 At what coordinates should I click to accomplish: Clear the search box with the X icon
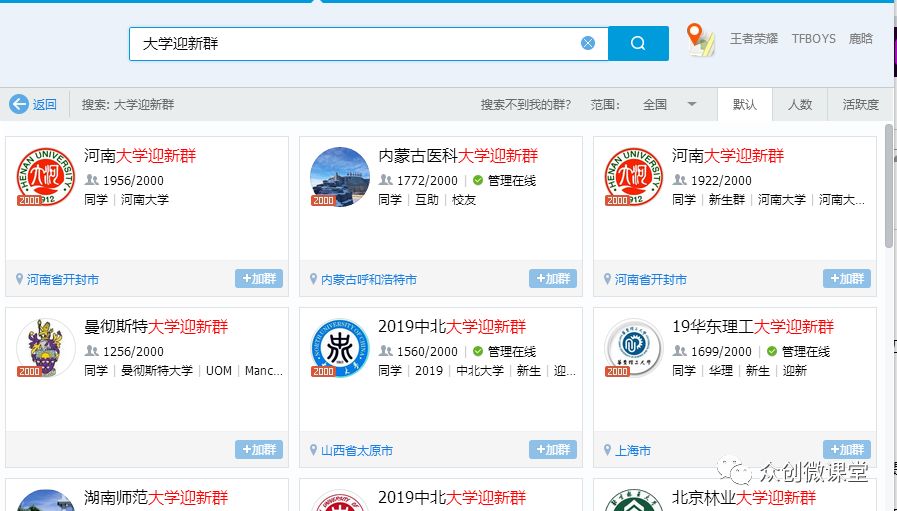(588, 43)
